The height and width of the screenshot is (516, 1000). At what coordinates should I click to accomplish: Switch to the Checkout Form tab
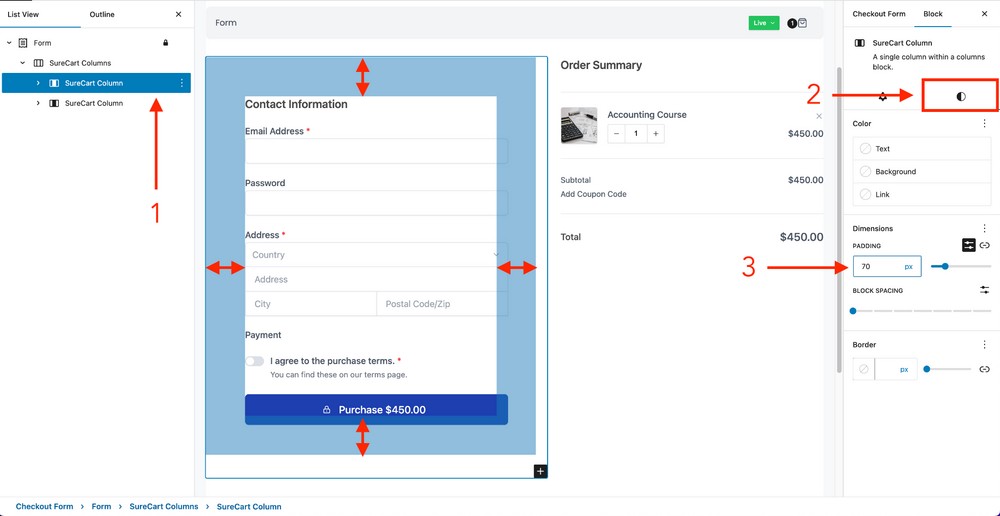click(879, 13)
